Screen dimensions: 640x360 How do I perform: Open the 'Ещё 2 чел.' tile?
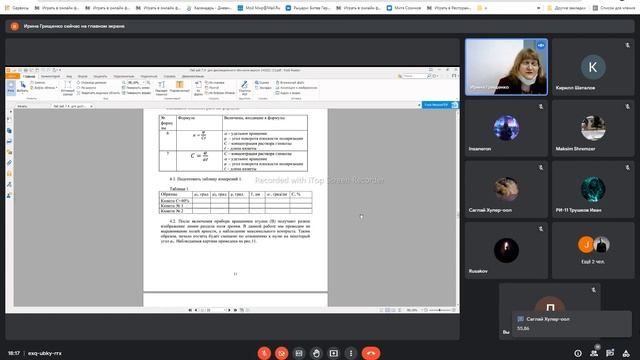[593, 250]
